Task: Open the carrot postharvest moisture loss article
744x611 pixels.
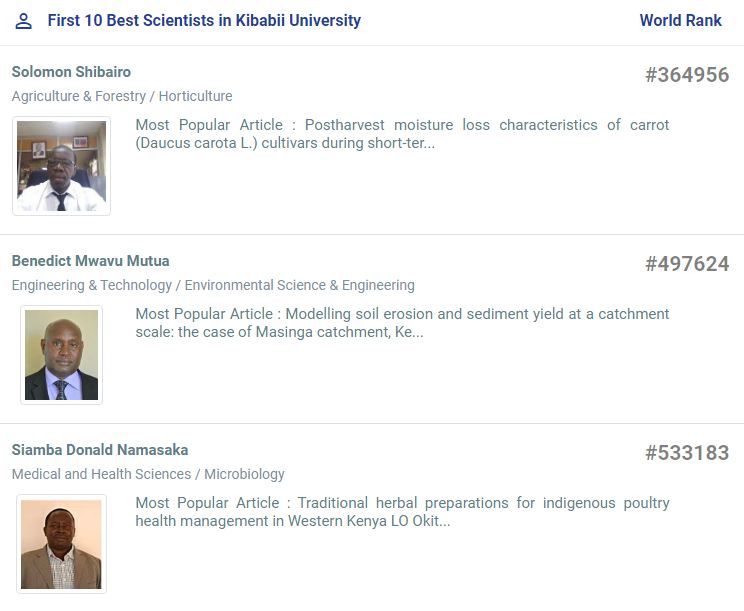Action: pos(402,134)
